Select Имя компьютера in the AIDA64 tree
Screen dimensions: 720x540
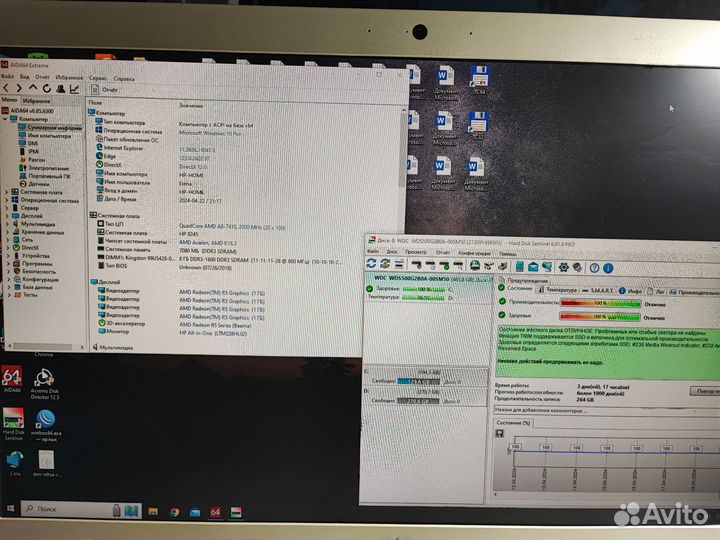click(x=45, y=136)
